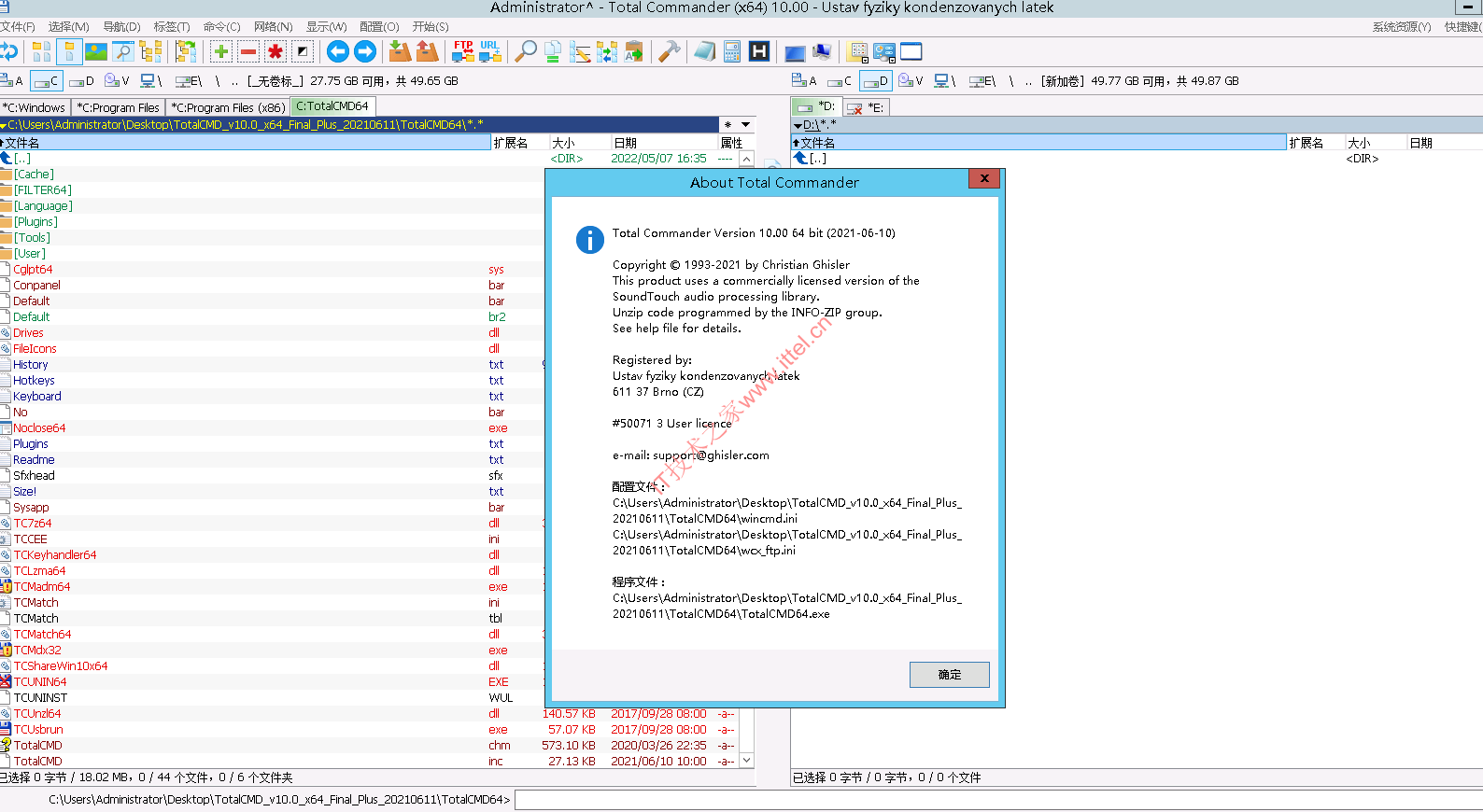Go forward with the blue right arrow
Viewport: 1483px width, 812px height.
(365, 51)
